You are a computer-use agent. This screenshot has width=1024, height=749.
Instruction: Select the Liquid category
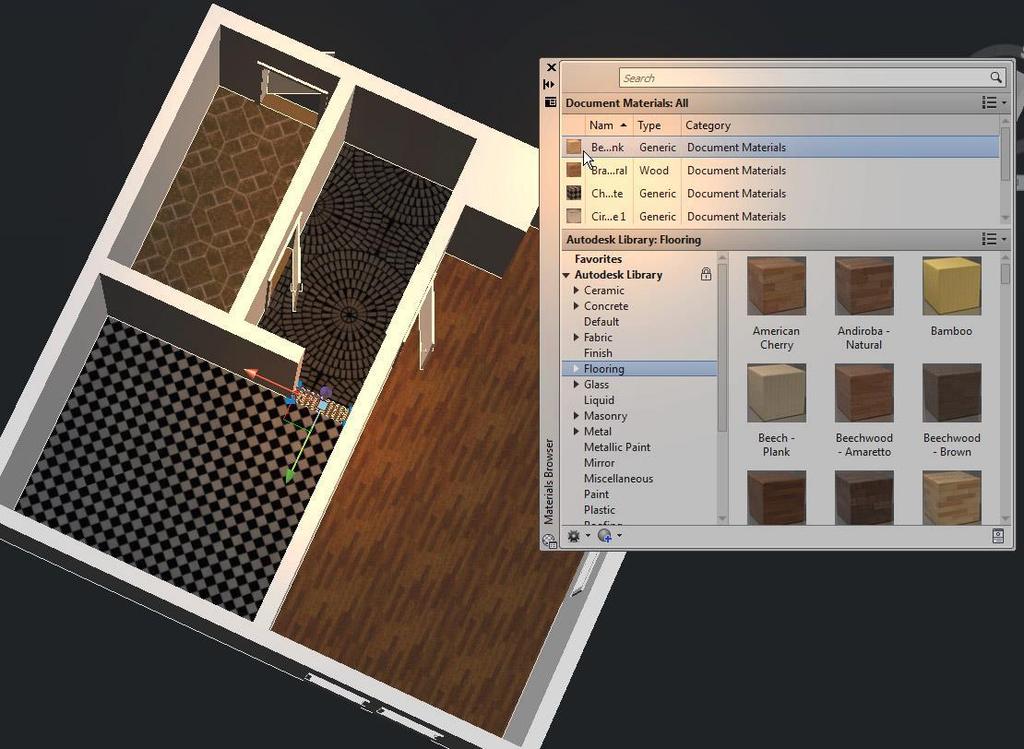coord(599,400)
